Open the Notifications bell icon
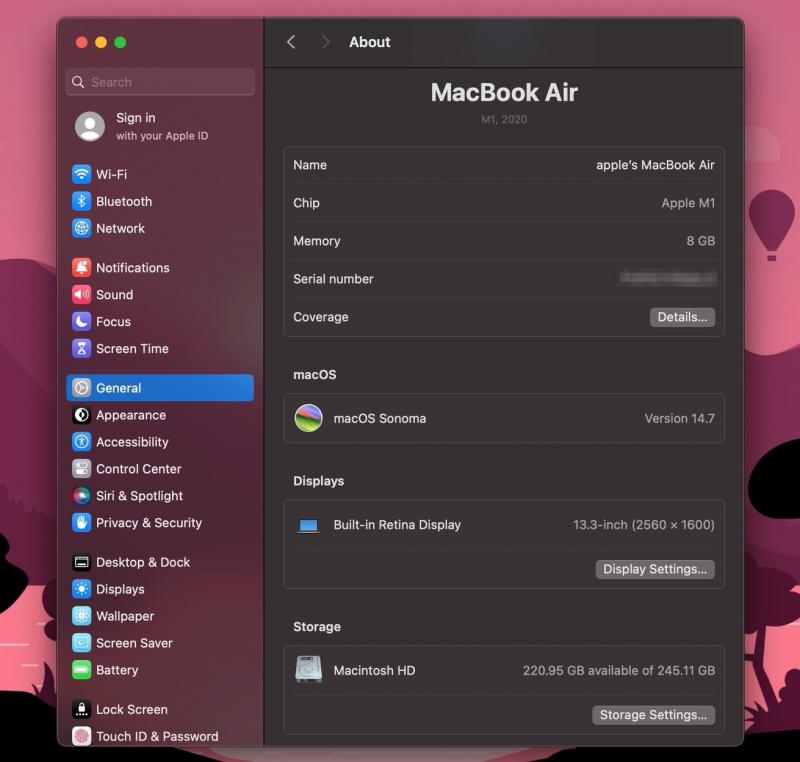The width and height of the screenshot is (800, 762). (81, 268)
